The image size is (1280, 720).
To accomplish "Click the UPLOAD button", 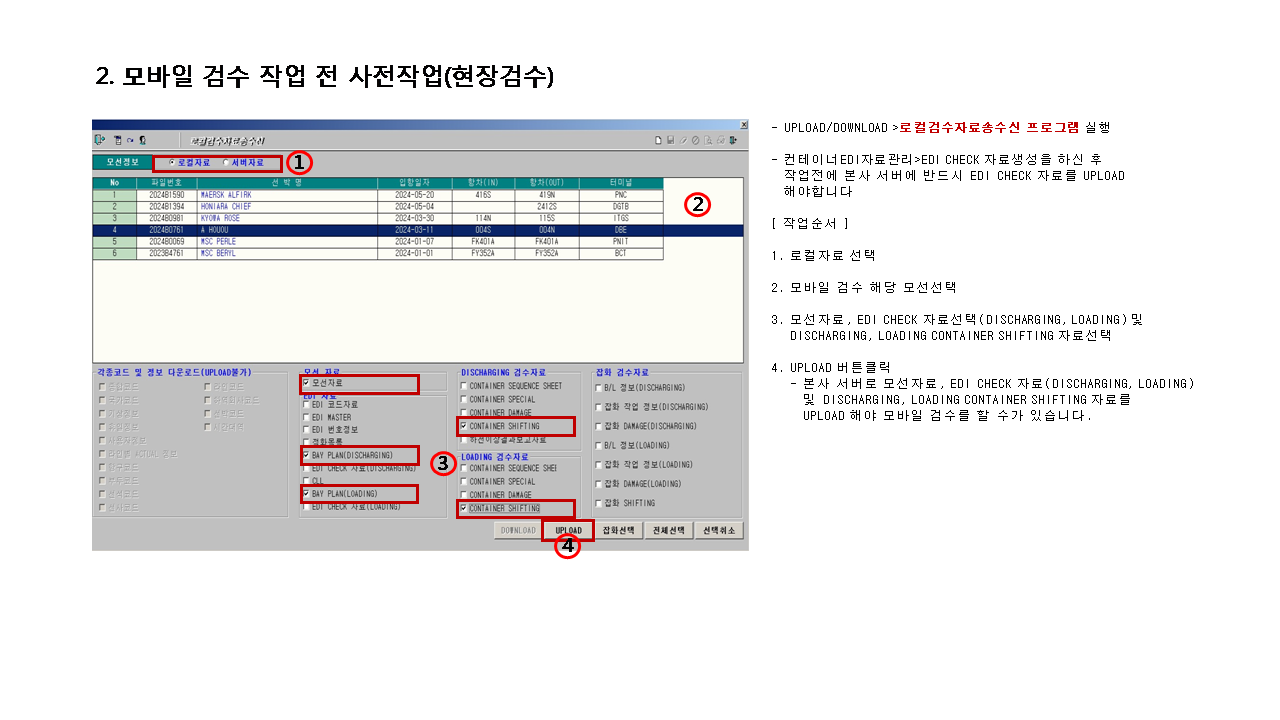I will (x=568, y=530).
